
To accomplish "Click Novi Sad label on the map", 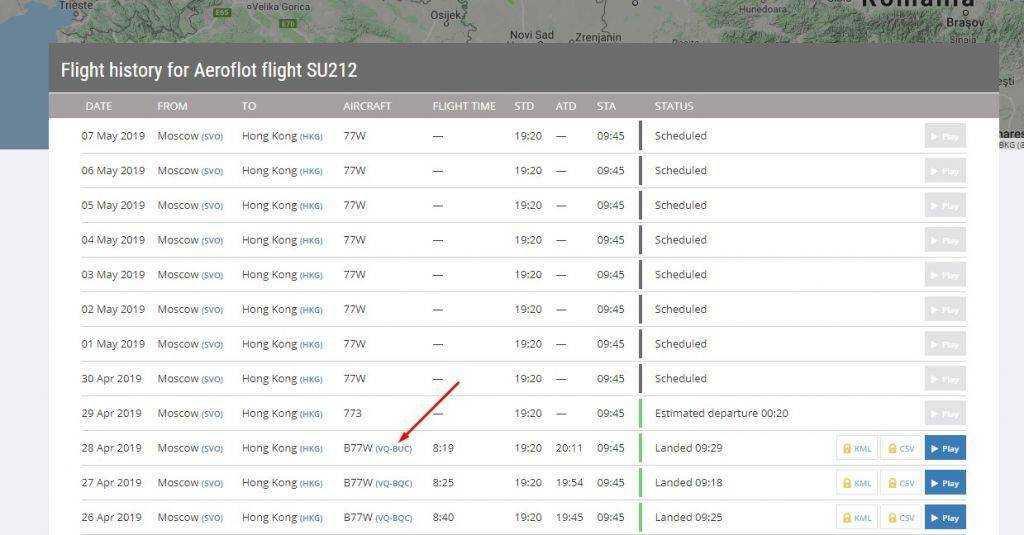I will point(532,35).
